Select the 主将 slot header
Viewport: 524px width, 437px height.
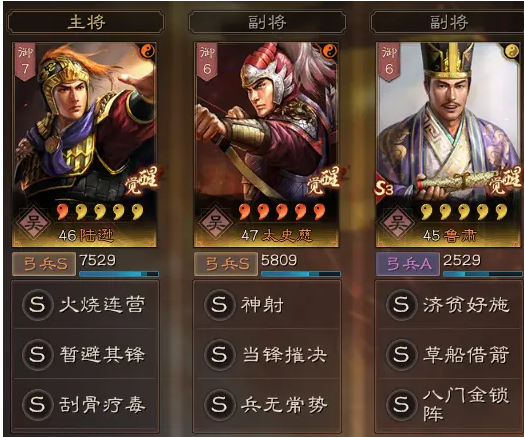point(86,22)
